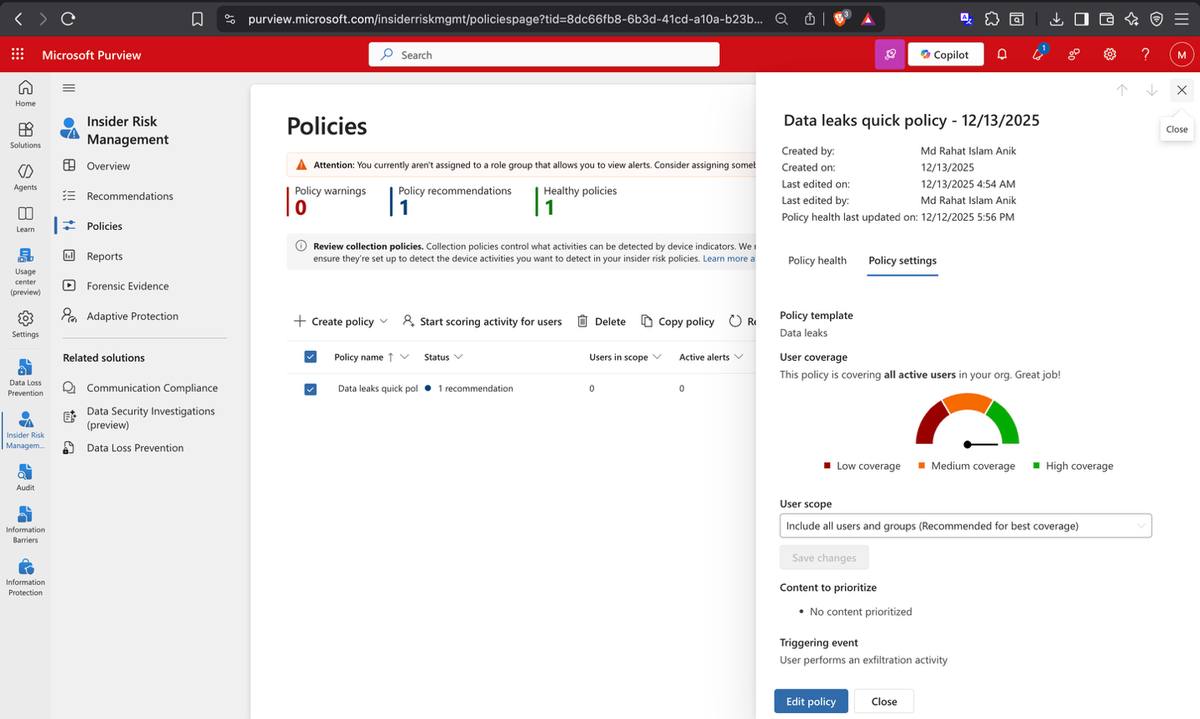Open Adaptive Protection menu item
This screenshot has height=719, width=1200.
(132, 316)
